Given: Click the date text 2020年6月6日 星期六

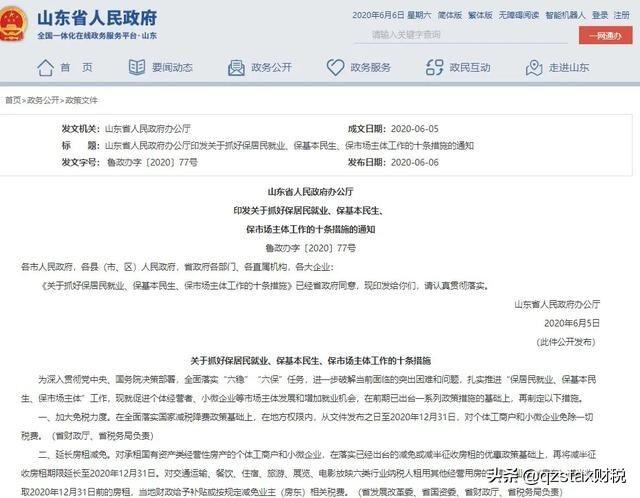Looking at the screenshot, I should click(391, 15).
